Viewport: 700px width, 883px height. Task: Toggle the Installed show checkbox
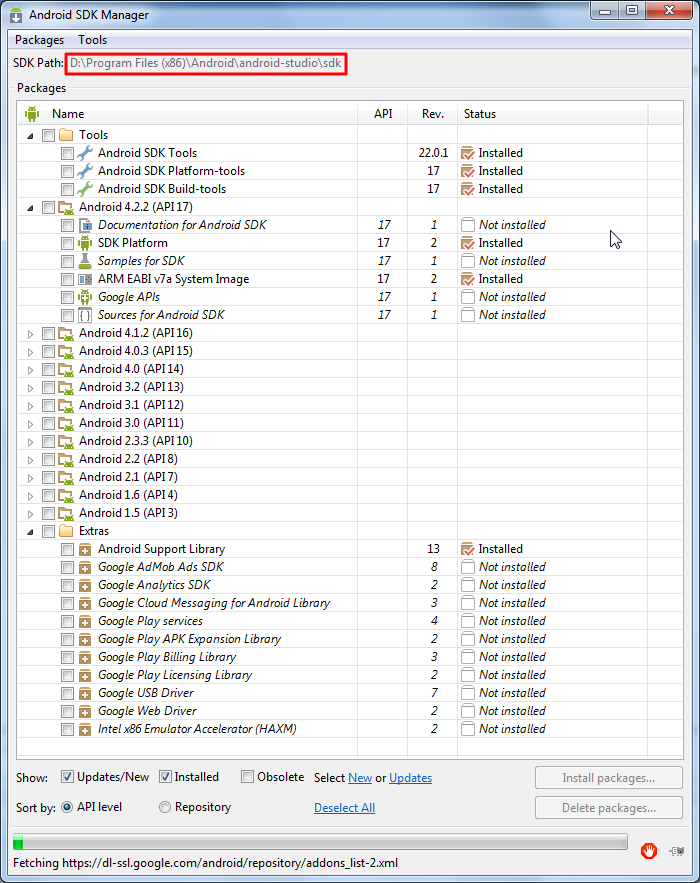(x=165, y=777)
